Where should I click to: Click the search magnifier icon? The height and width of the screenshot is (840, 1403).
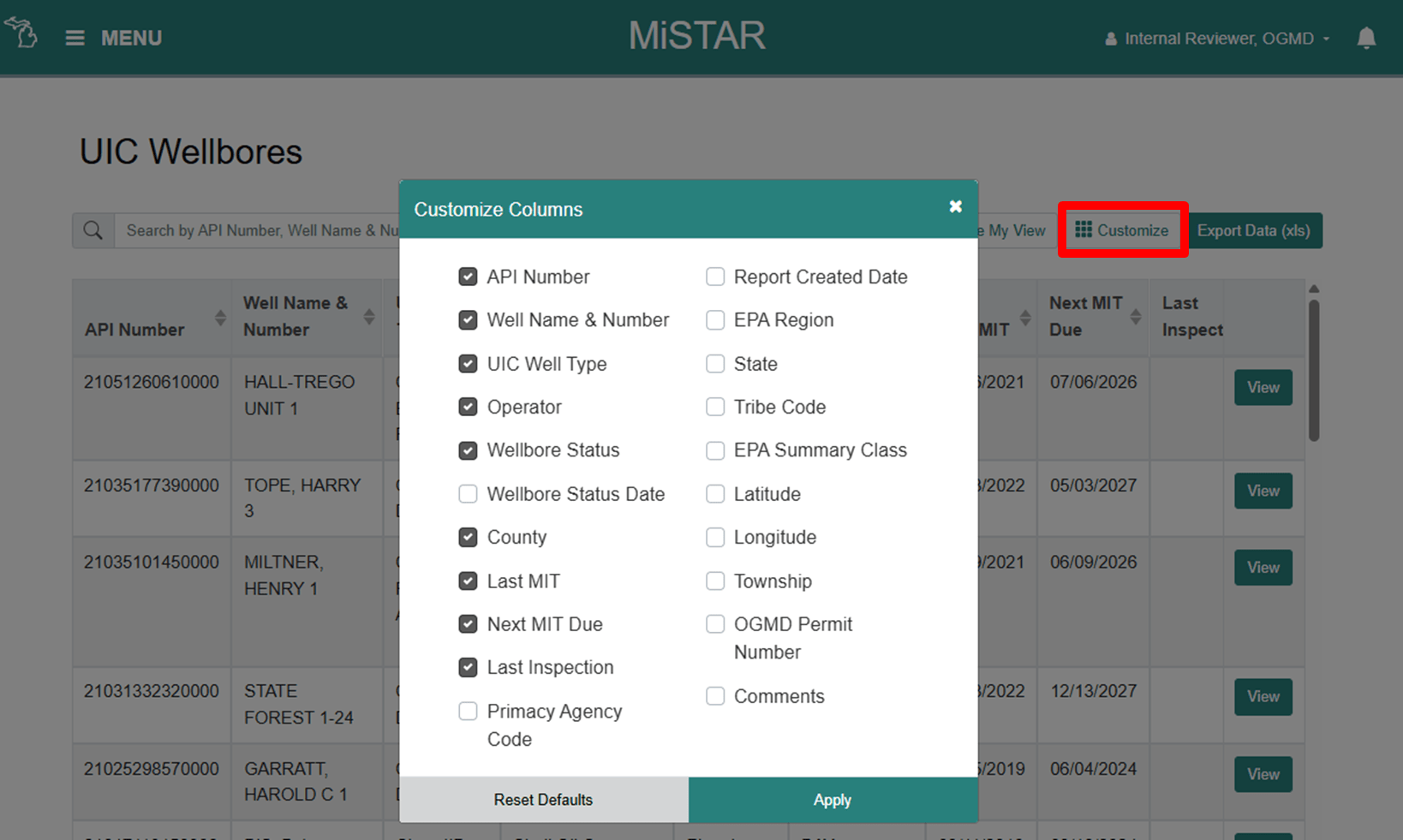point(93,230)
